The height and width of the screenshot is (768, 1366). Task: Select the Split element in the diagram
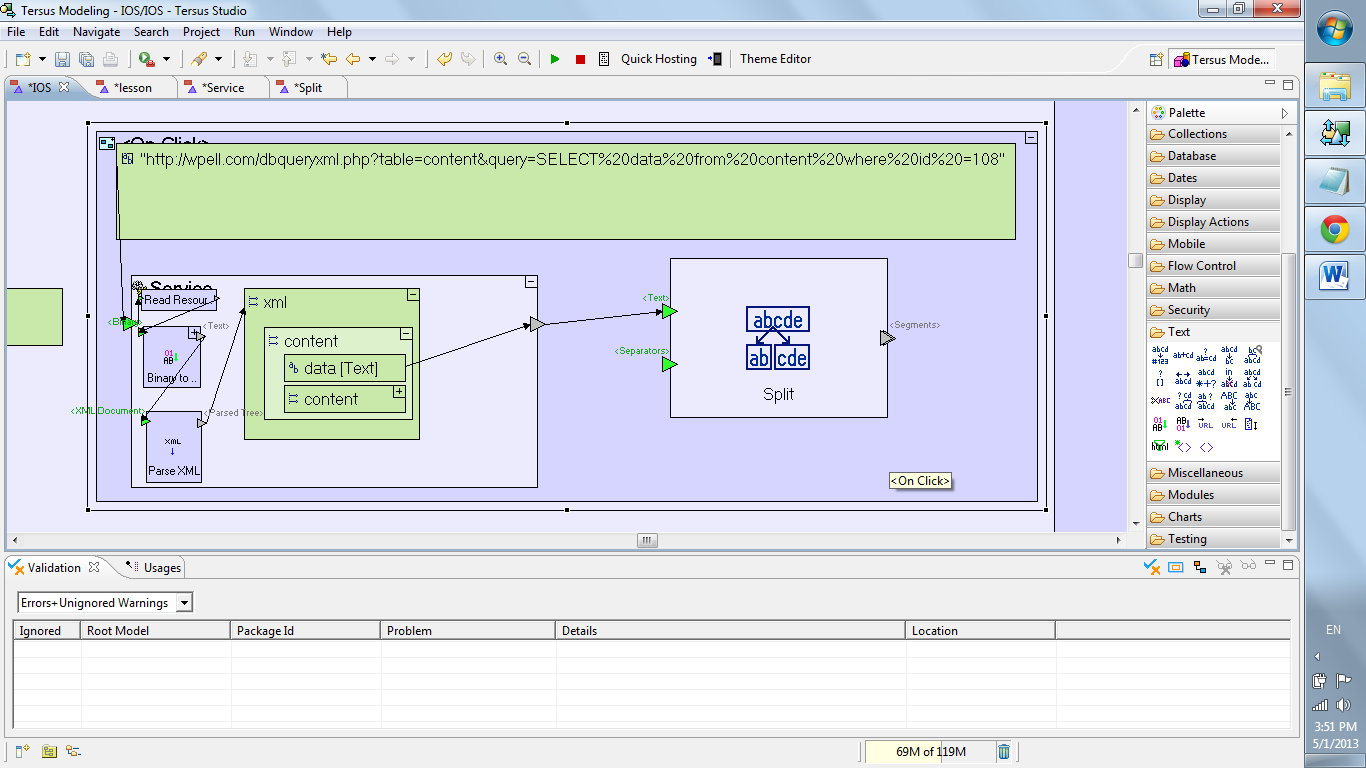pyautogui.click(x=778, y=338)
